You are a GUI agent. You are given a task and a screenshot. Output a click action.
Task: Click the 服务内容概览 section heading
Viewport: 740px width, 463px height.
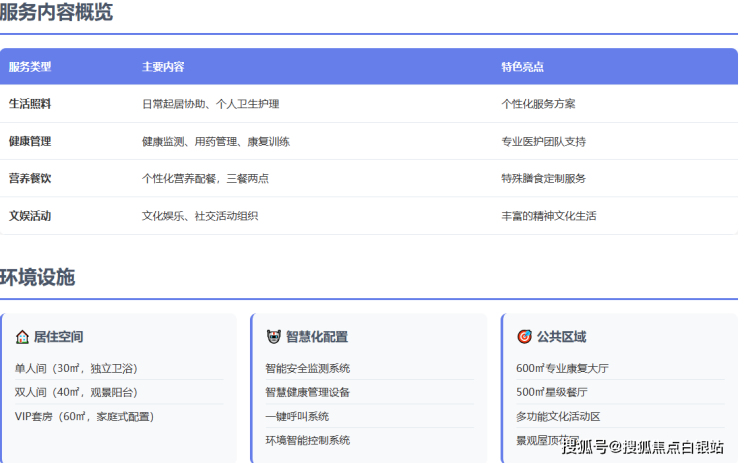pyautogui.click(x=57, y=13)
